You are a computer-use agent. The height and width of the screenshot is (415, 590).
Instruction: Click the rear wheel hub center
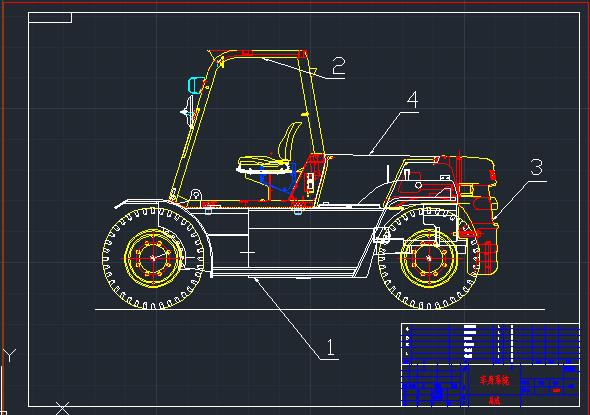click(429, 258)
